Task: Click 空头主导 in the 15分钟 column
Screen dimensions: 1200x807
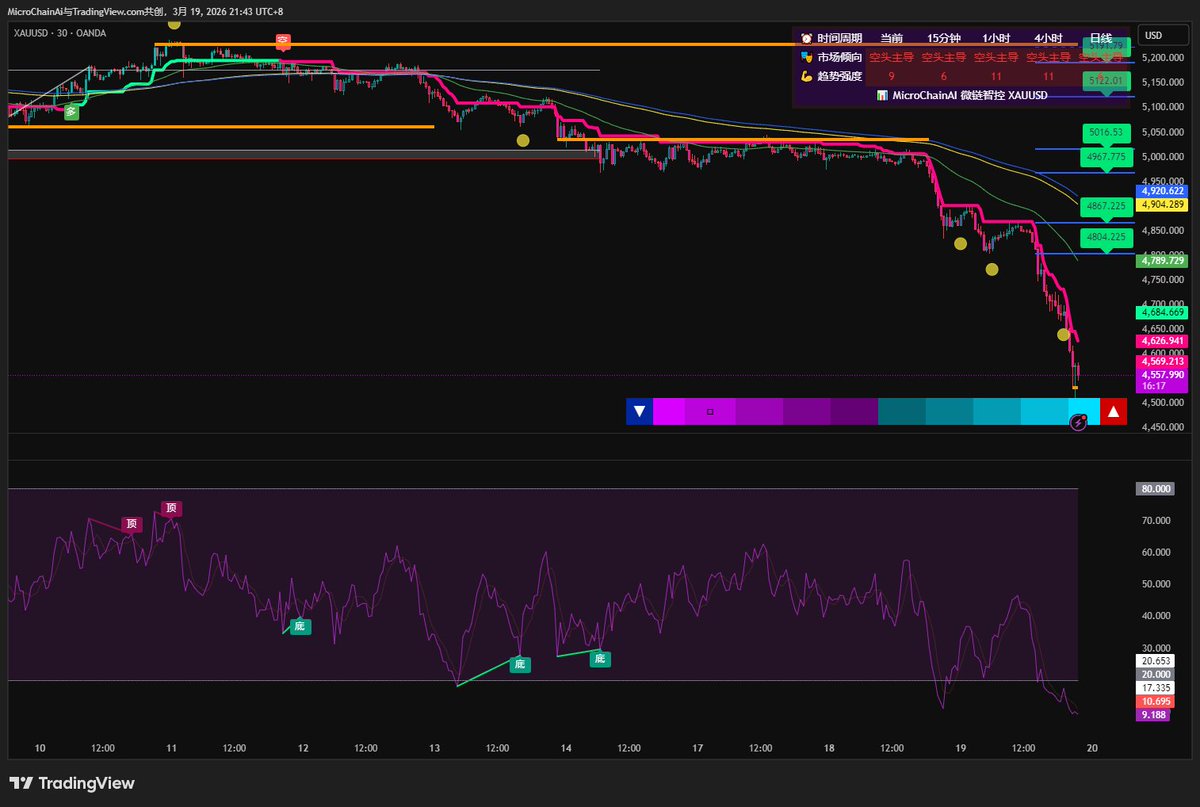Action: (x=943, y=57)
